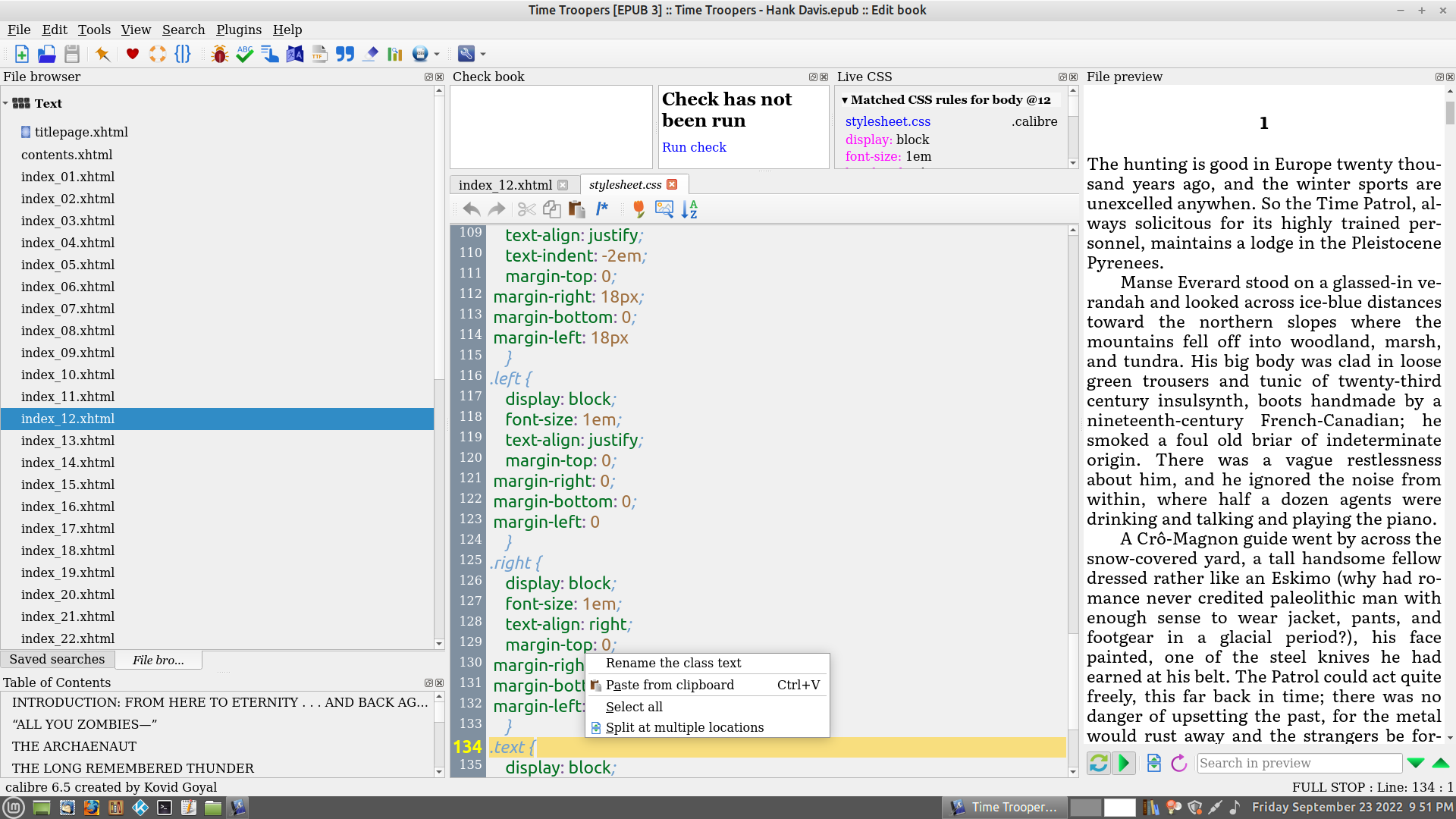
Task: Click the split file icon in preview toolbar
Action: pos(1153,763)
